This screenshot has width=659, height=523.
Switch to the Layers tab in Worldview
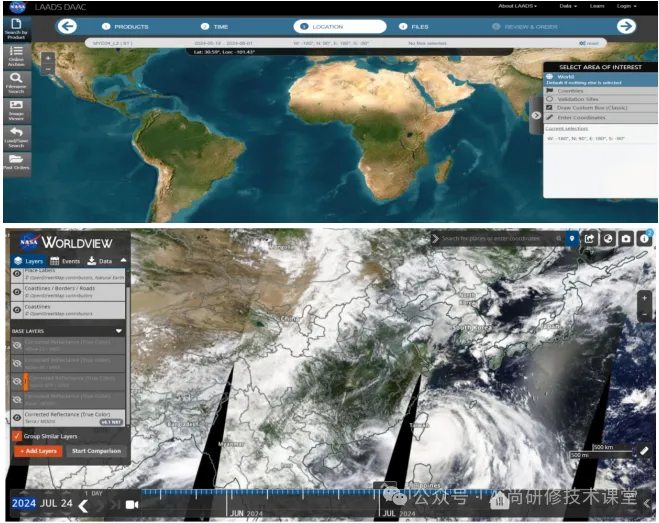pyautogui.click(x=28, y=261)
